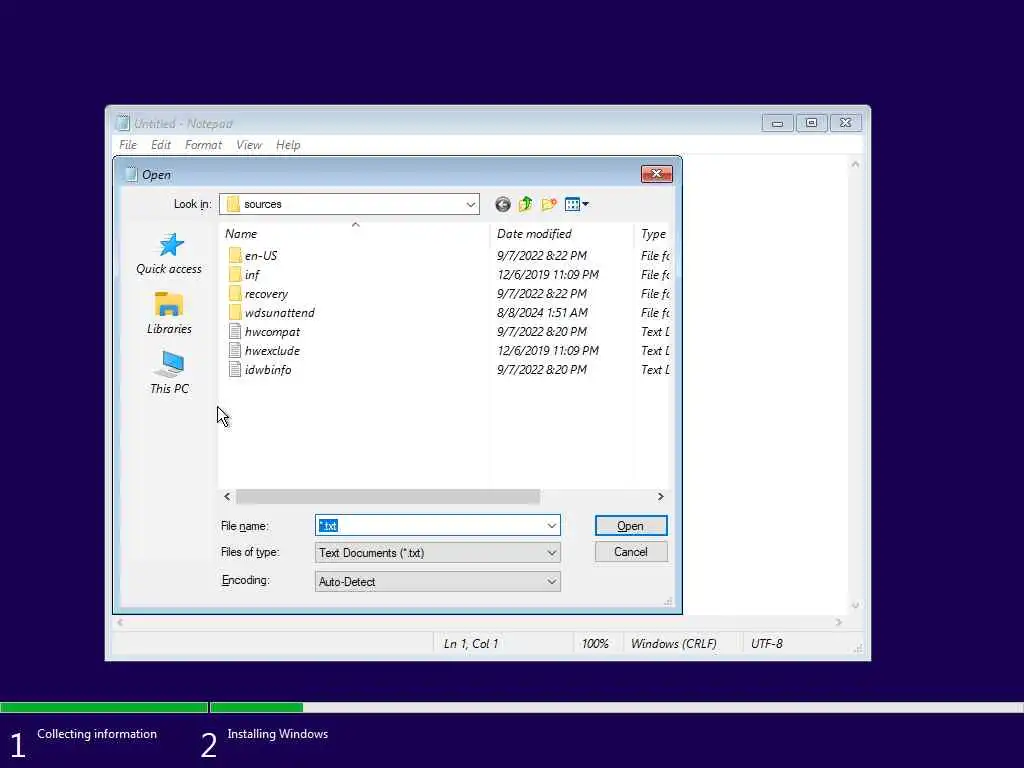Click the Notepad window title bar icon
Screen dimensions: 1024x768
(x=122, y=123)
